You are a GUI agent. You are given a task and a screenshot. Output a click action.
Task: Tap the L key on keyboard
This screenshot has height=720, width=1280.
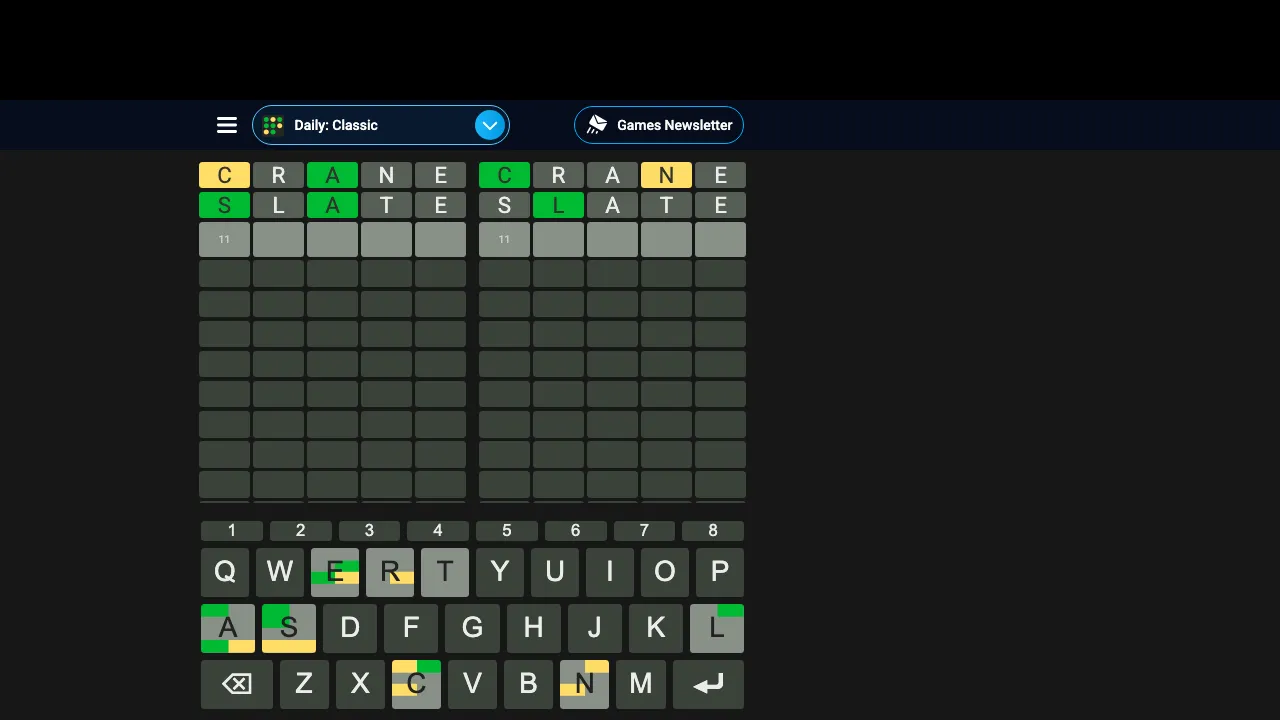click(717, 628)
